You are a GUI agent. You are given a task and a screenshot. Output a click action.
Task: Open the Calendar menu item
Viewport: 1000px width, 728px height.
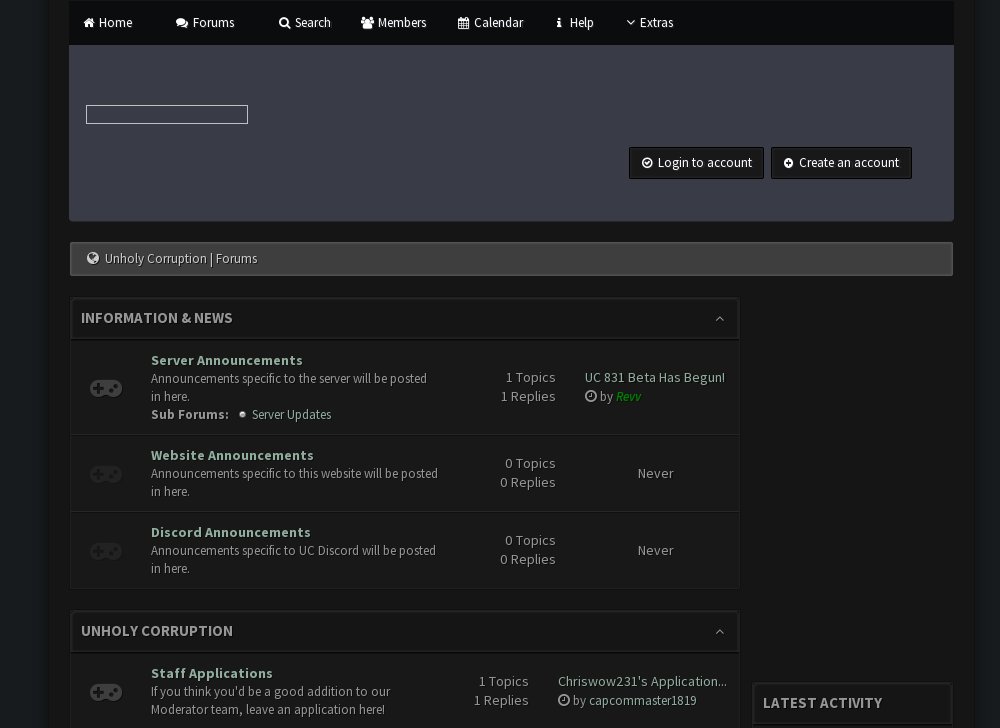pyautogui.click(x=490, y=23)
